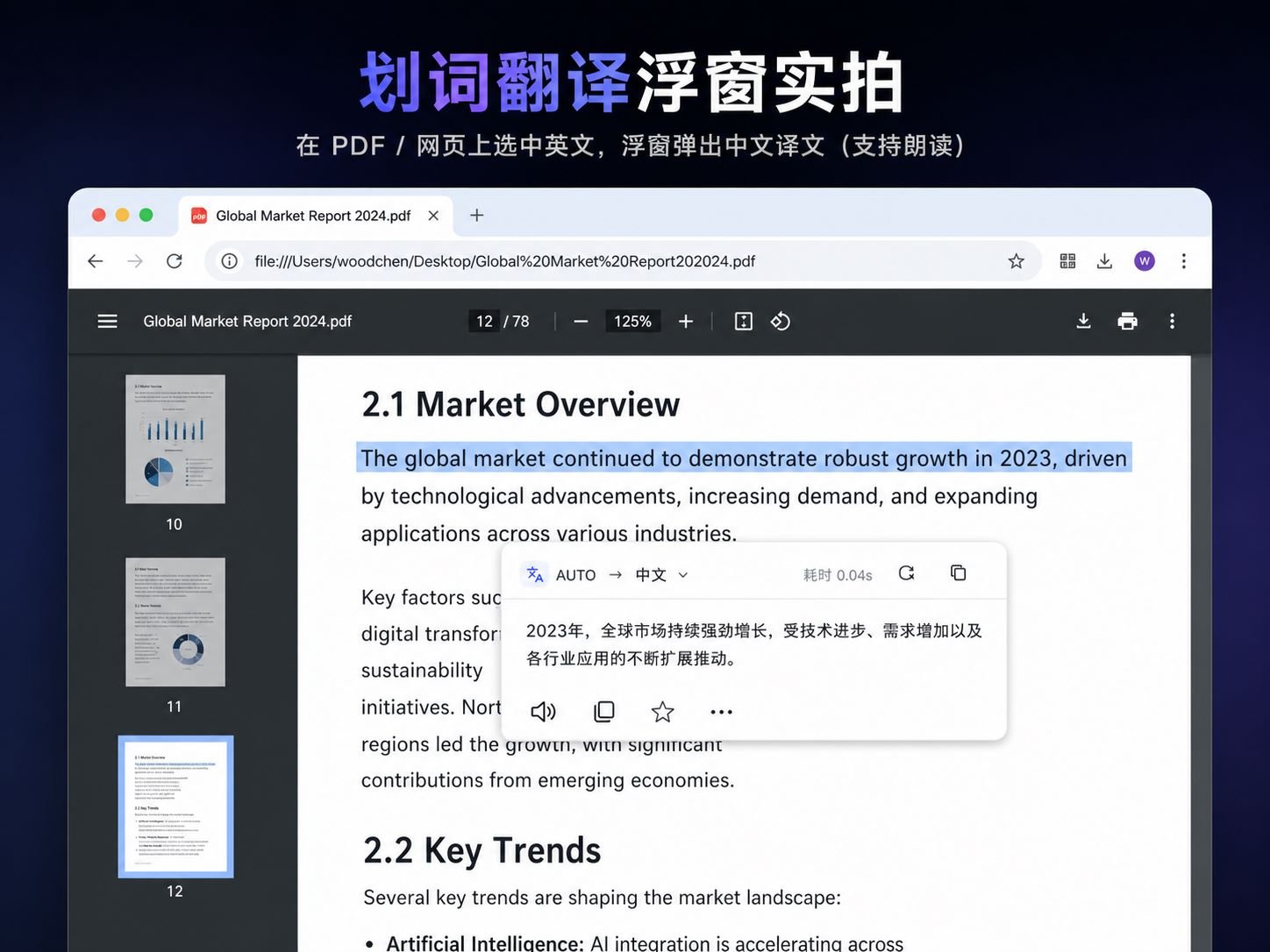Open Chrome's three-dot browser menu
Viewport: 1270px width, 952px height.
tap(1184, 260)
